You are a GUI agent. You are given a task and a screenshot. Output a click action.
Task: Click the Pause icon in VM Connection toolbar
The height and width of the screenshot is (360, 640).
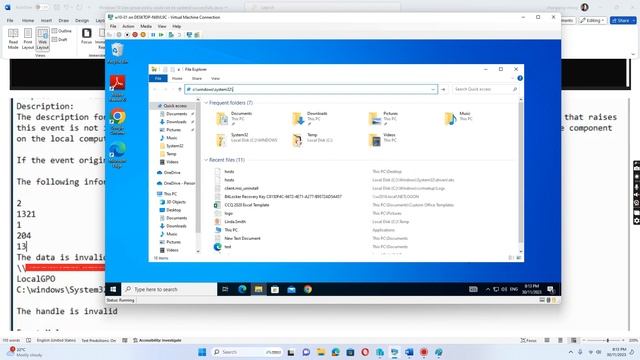(x=153, y=35)
